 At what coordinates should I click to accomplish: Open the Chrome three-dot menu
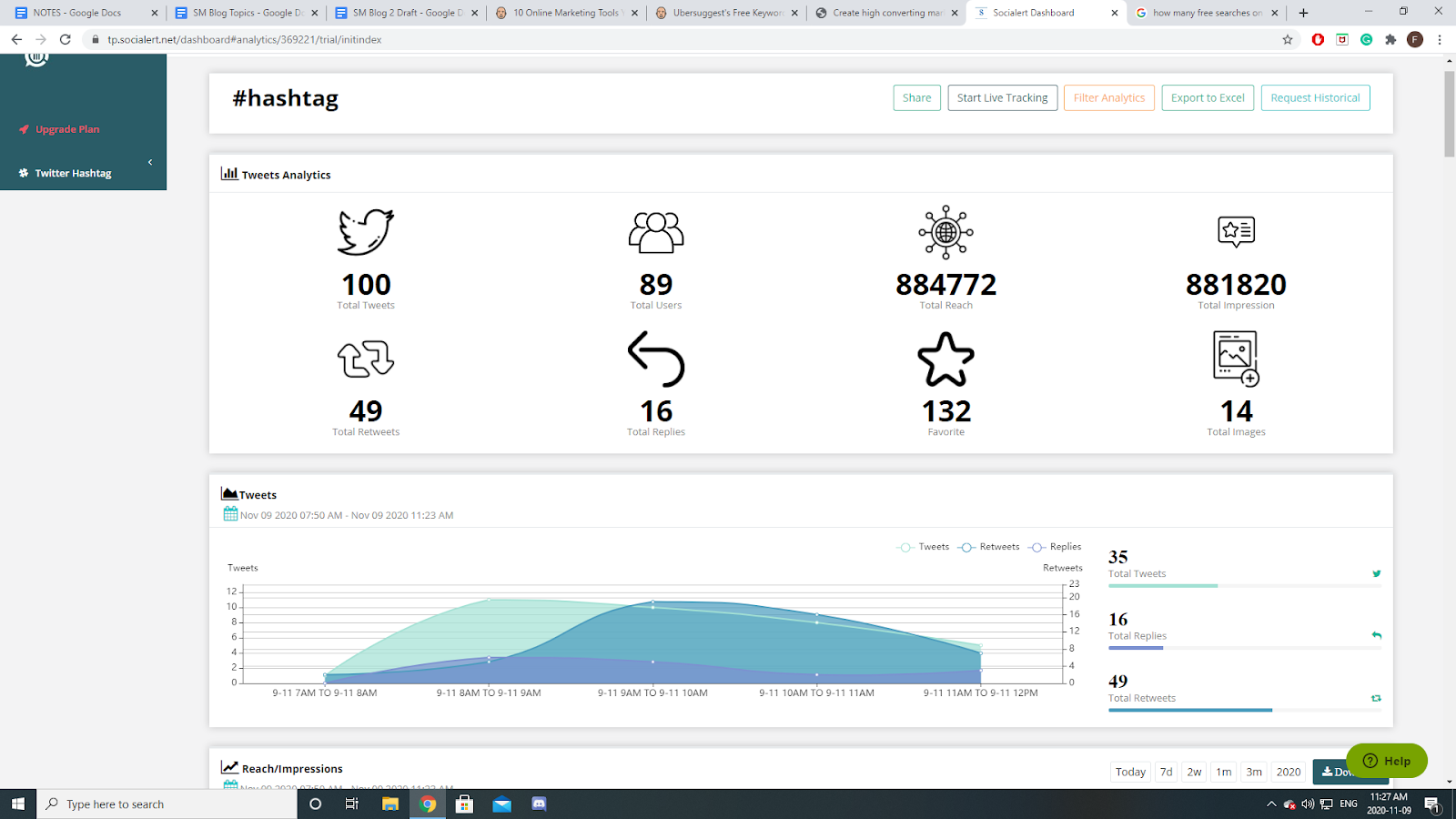pyautogui.click(x=1440, y=39)
